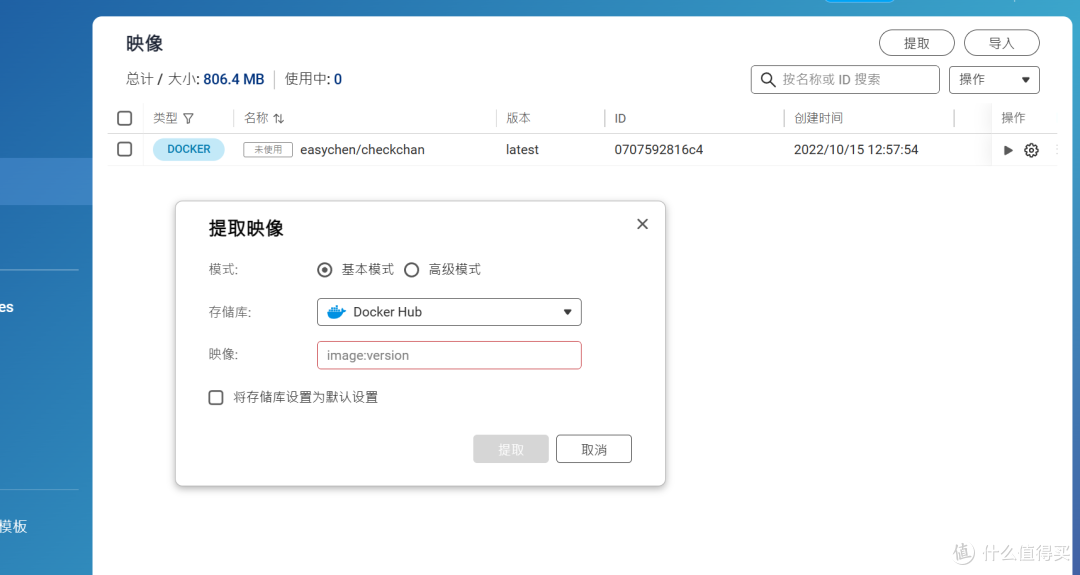
Task: Click the 创建时间 column header
Action: [818, 118]
